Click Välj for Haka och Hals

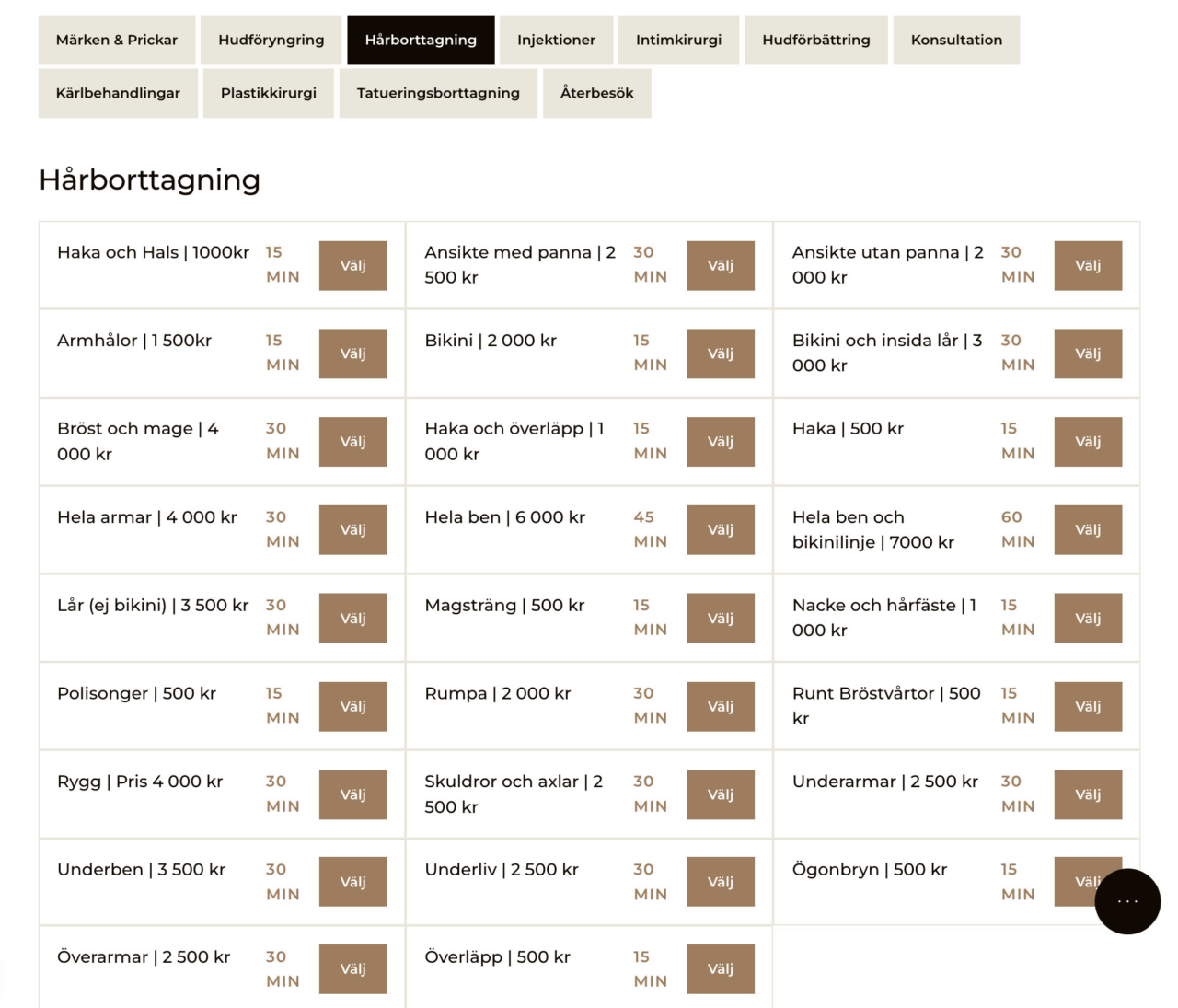pyautogui.click(x=352, y=265)
